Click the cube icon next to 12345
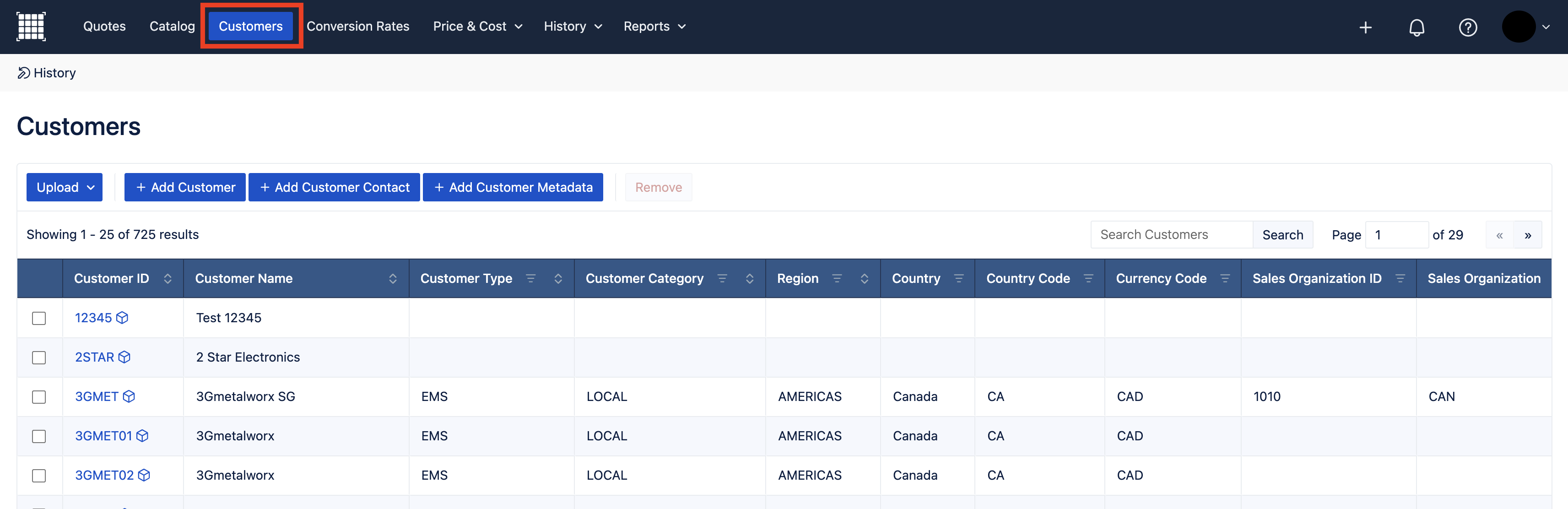This screenshot has height=509, width=1568. point(122,318)
